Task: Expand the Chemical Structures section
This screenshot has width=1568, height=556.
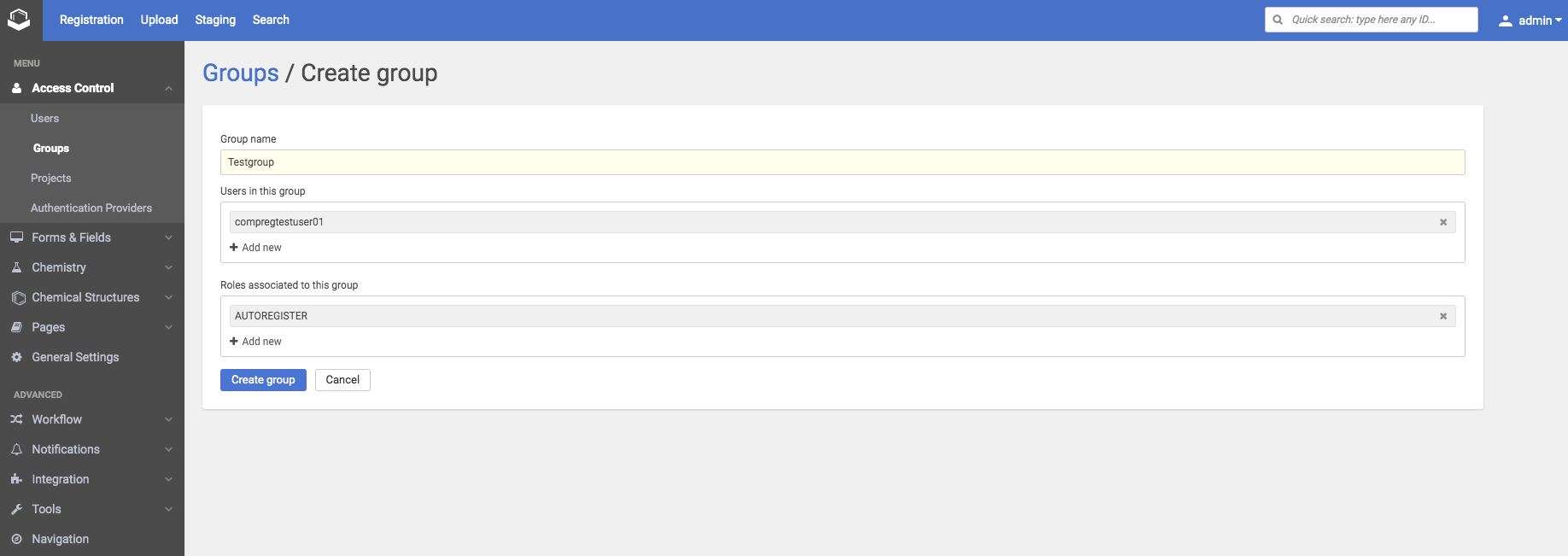Action: click(x=168, y=297)
